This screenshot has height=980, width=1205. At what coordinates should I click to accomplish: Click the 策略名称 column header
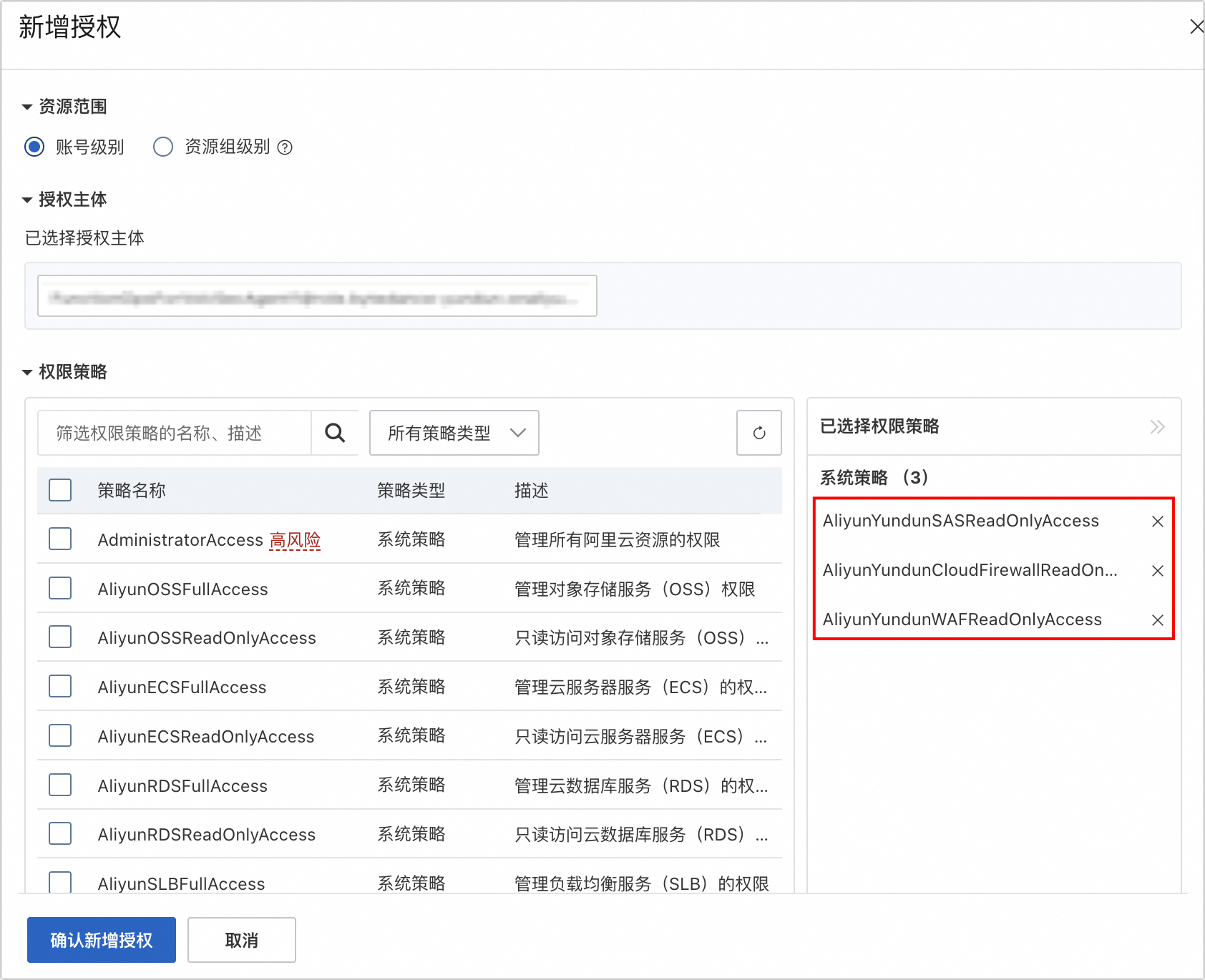coord(132,491)
